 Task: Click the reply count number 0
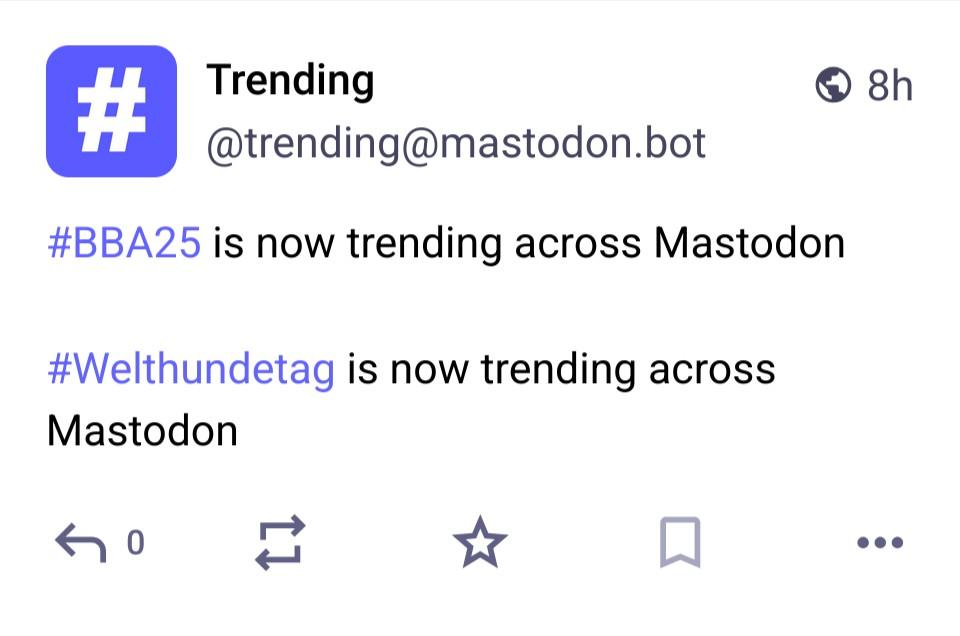point(136,543)
